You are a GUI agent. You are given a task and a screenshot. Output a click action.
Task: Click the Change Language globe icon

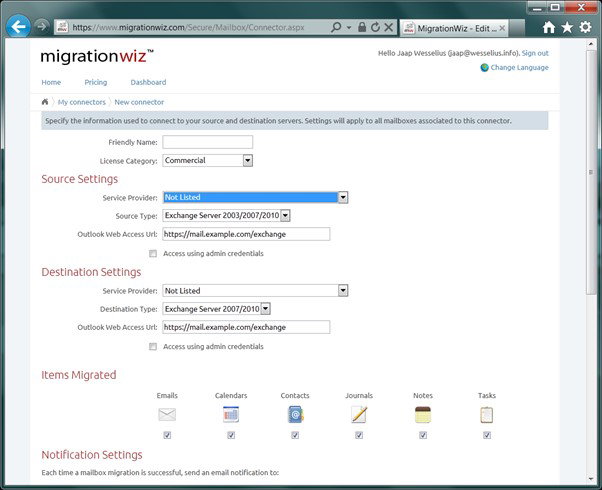[485, 68]
